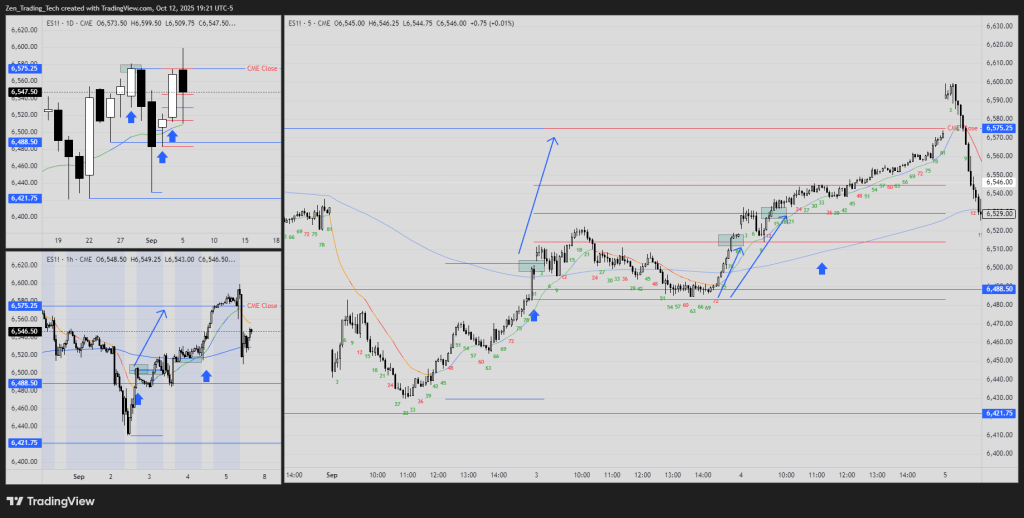
Task: Click the 6,575.25 price label on daily chart
Action: click(24, 70)
